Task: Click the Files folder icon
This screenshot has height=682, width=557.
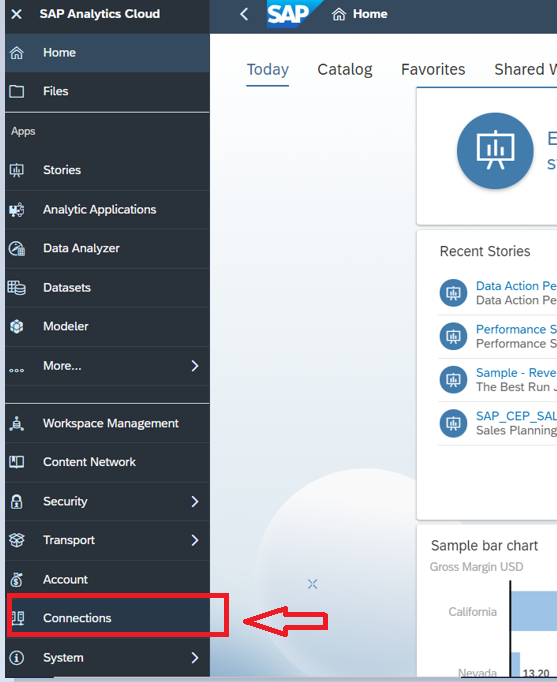Action: tap(17, 91)
